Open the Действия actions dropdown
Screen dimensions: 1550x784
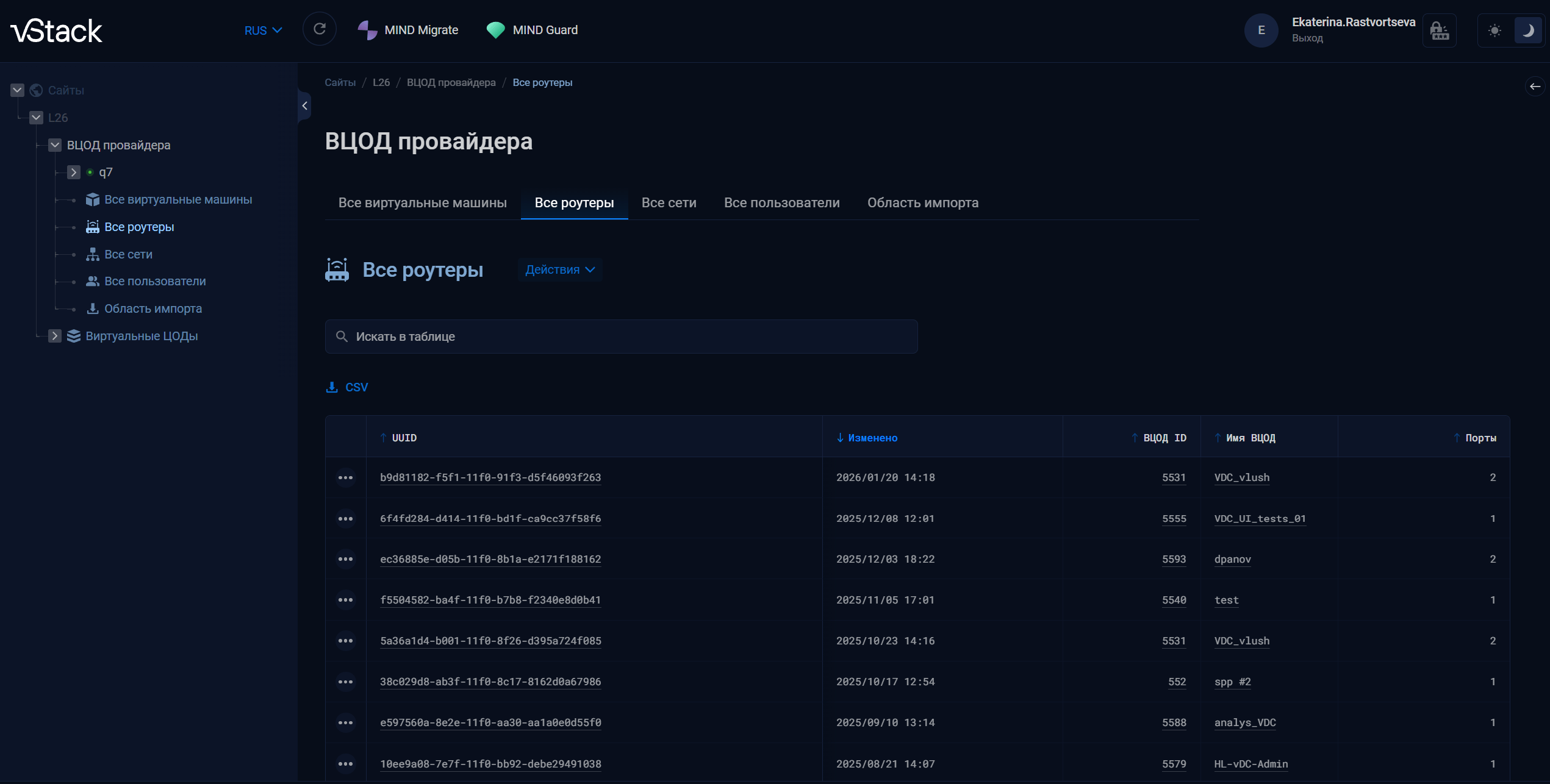tap(559, 269)
